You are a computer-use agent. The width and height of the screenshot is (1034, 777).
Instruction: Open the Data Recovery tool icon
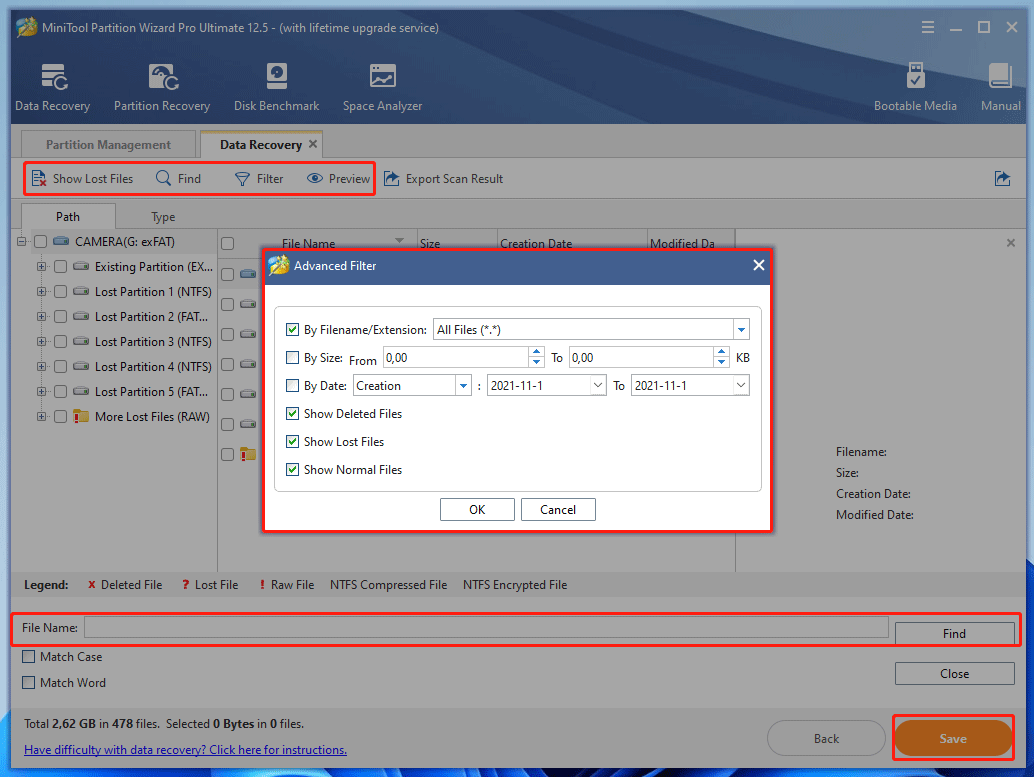tap(53, 77)
